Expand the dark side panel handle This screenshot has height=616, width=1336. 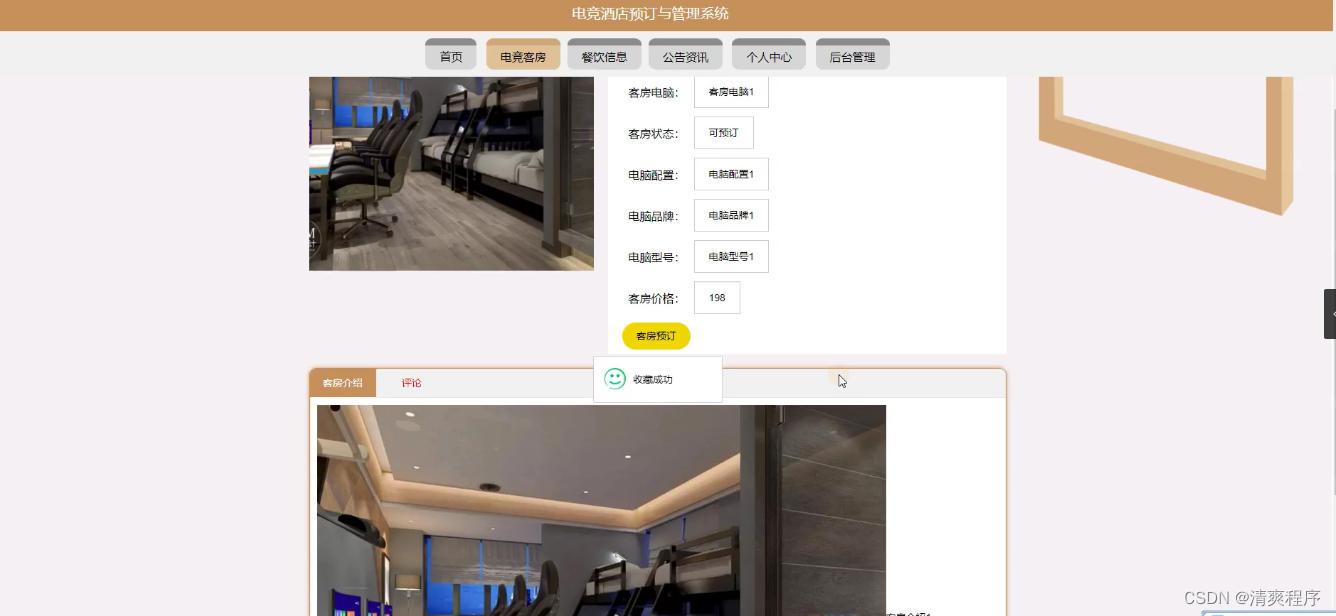(1330, 314)
